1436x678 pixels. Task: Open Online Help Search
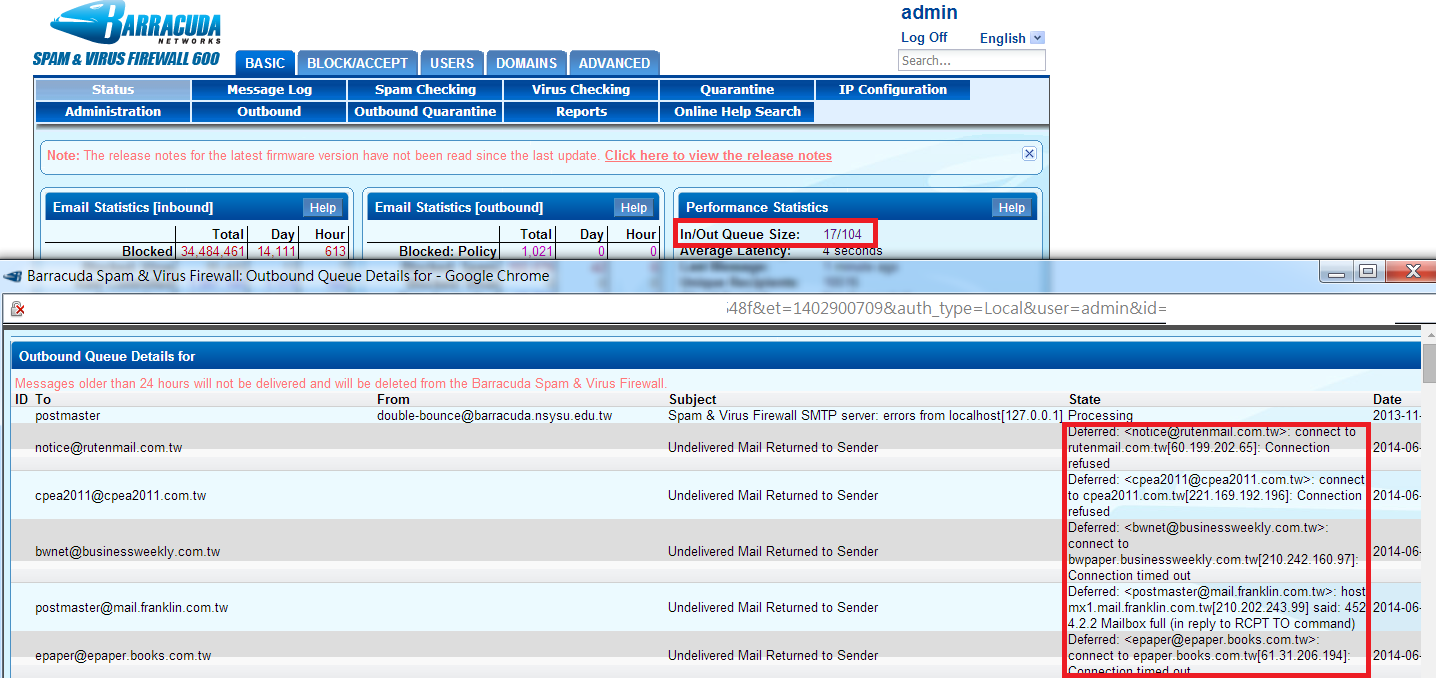[x=737, y=111]
